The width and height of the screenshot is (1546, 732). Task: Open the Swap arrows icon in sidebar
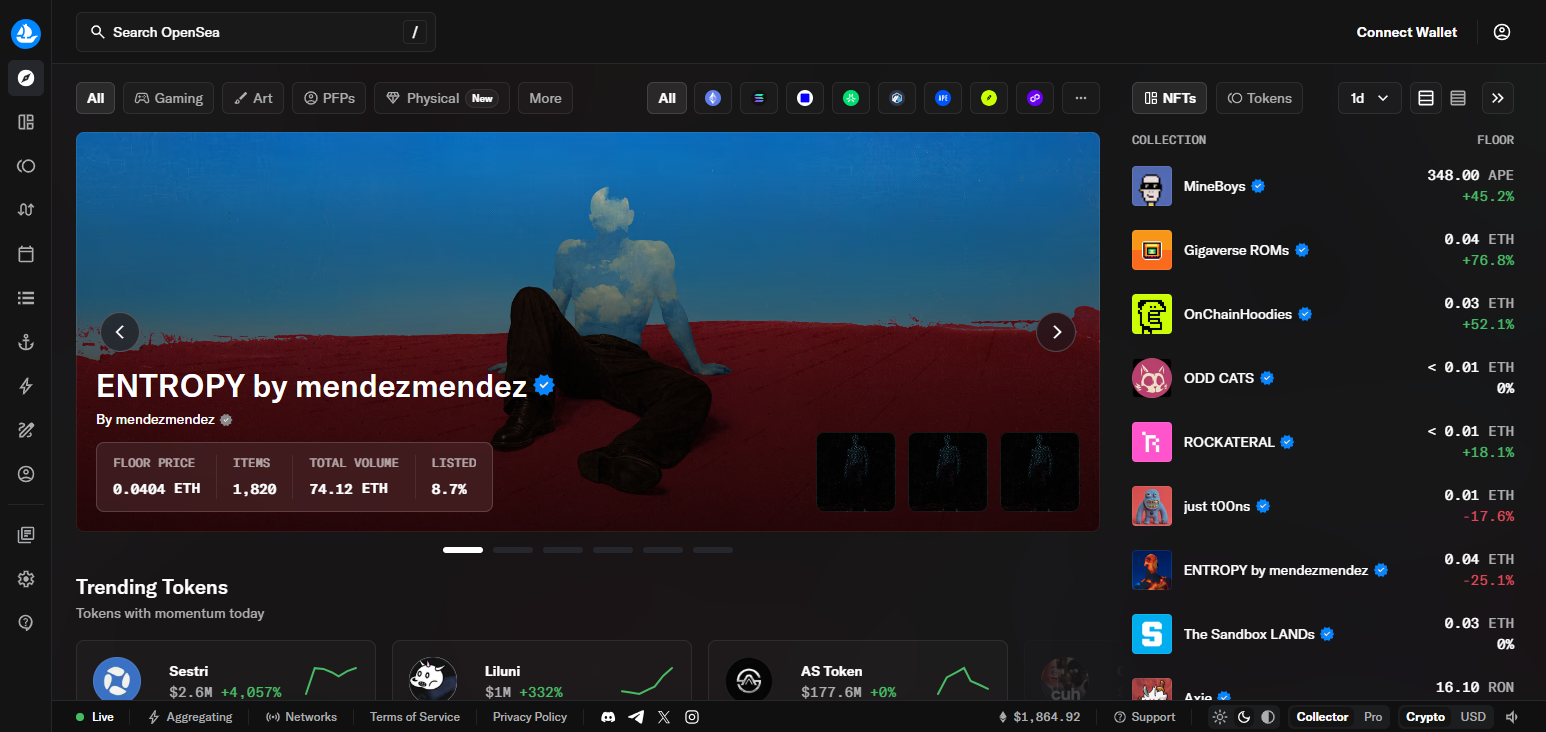(26, 210)
